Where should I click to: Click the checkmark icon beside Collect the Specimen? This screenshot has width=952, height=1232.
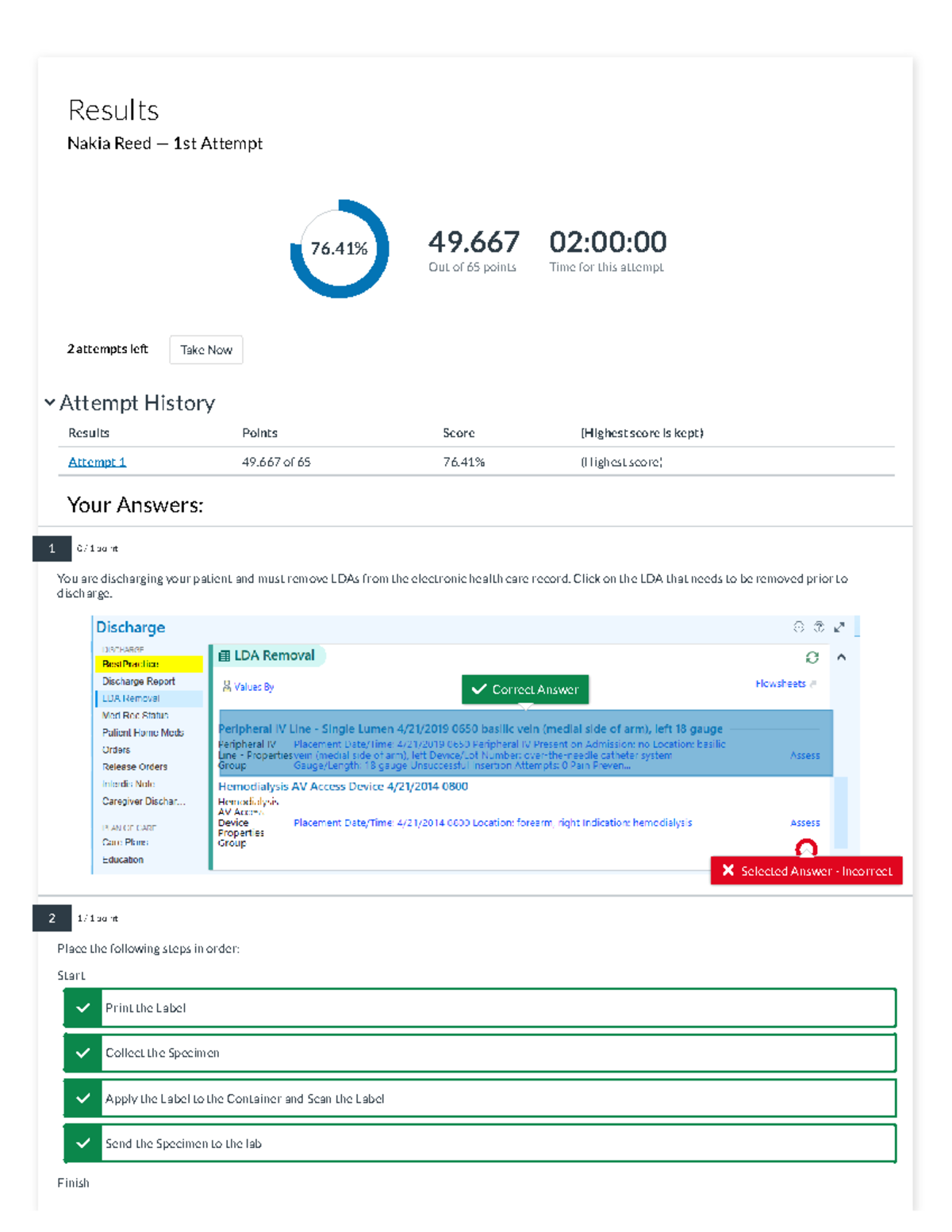(83, 1053)
